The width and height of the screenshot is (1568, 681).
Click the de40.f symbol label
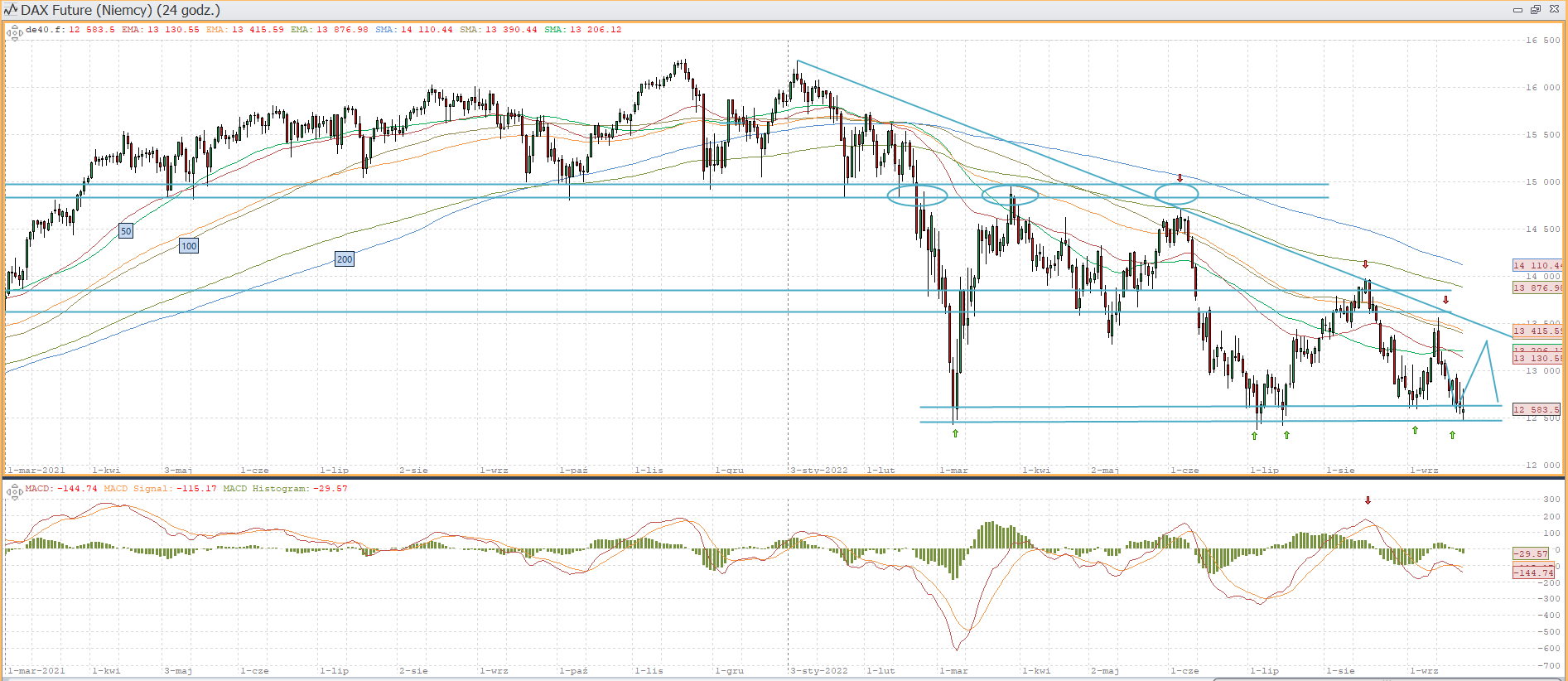(x=45, y=30)
